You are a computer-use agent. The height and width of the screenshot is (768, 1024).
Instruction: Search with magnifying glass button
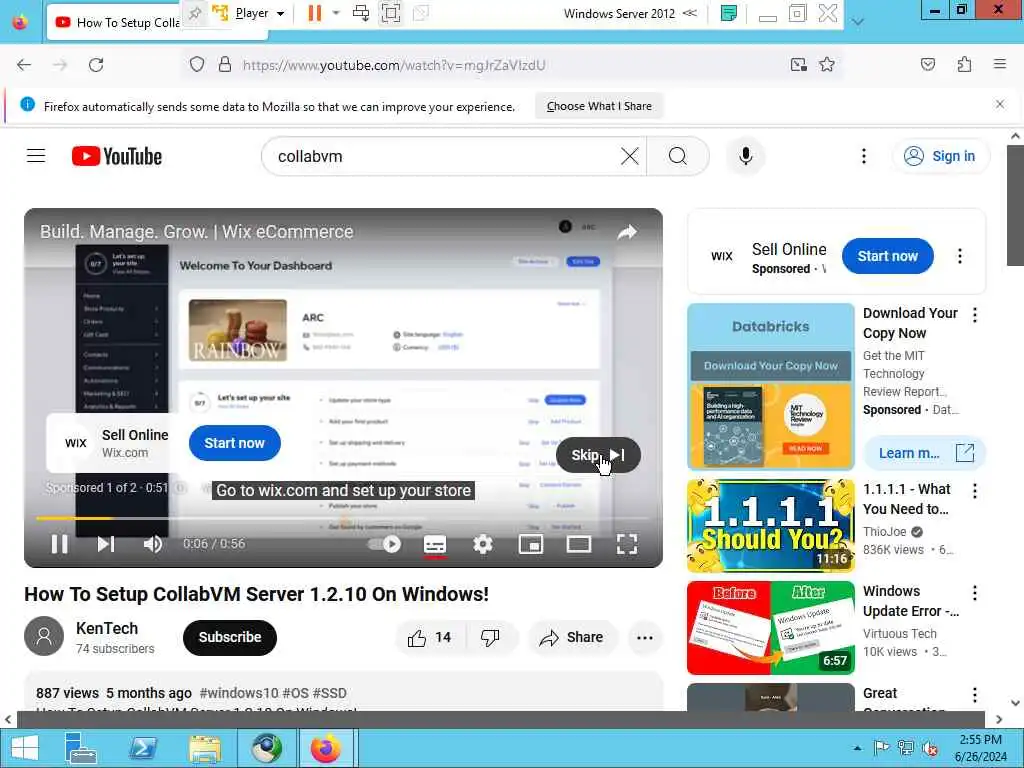(678, 156)
